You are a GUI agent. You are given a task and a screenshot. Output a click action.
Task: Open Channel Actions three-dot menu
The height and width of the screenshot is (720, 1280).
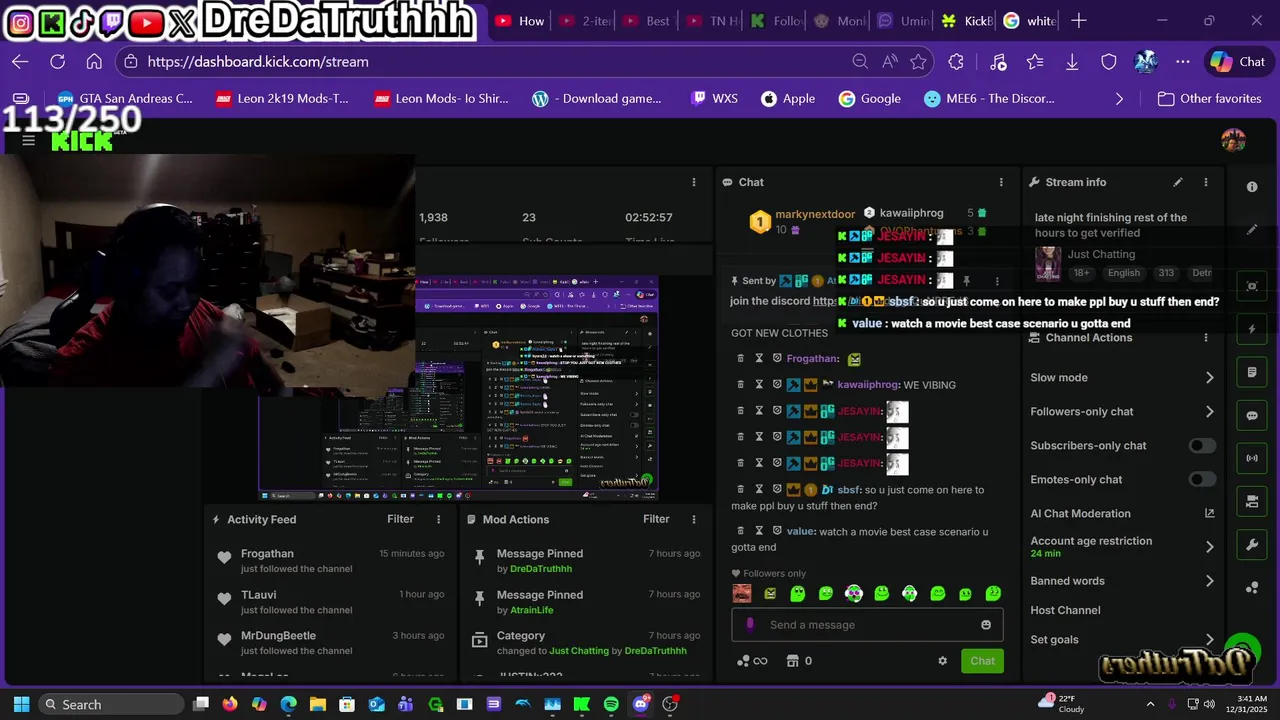1206,338
